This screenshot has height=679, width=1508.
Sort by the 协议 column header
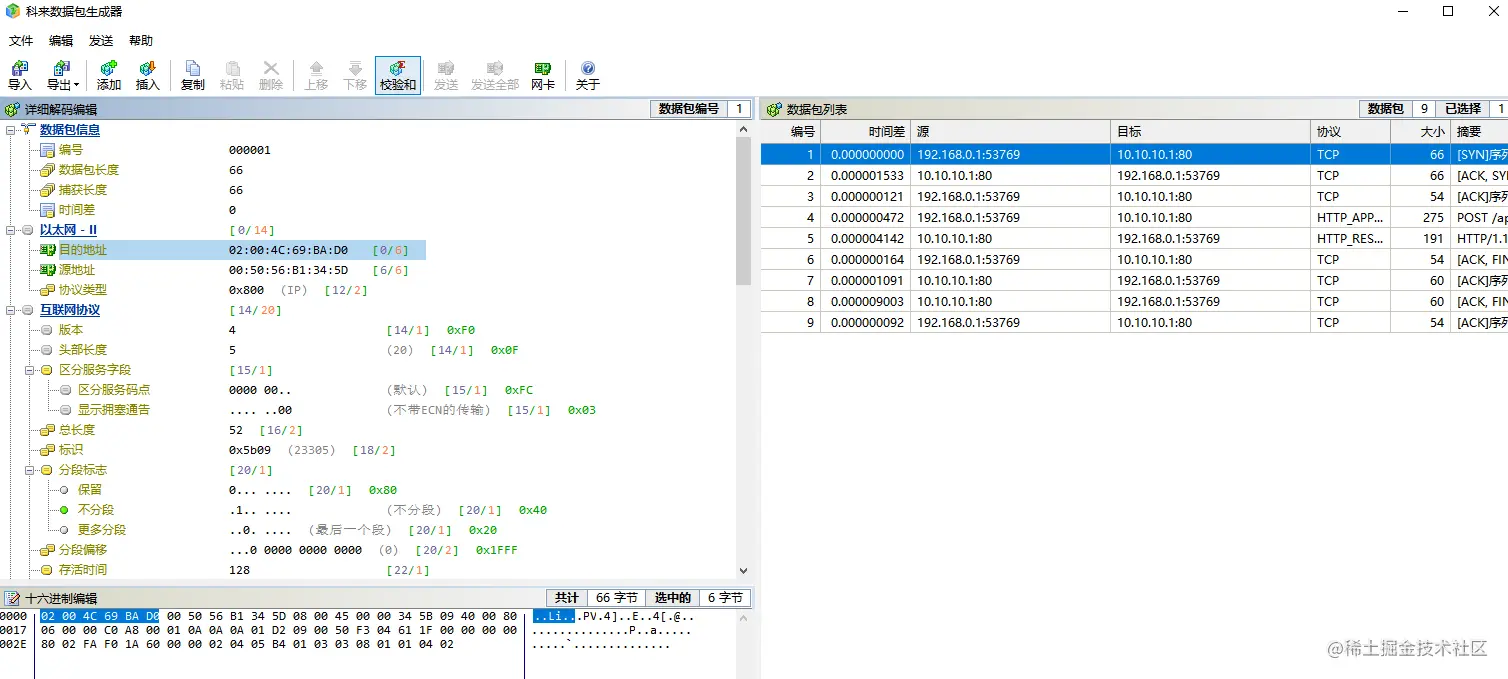tap(1351, 131)
